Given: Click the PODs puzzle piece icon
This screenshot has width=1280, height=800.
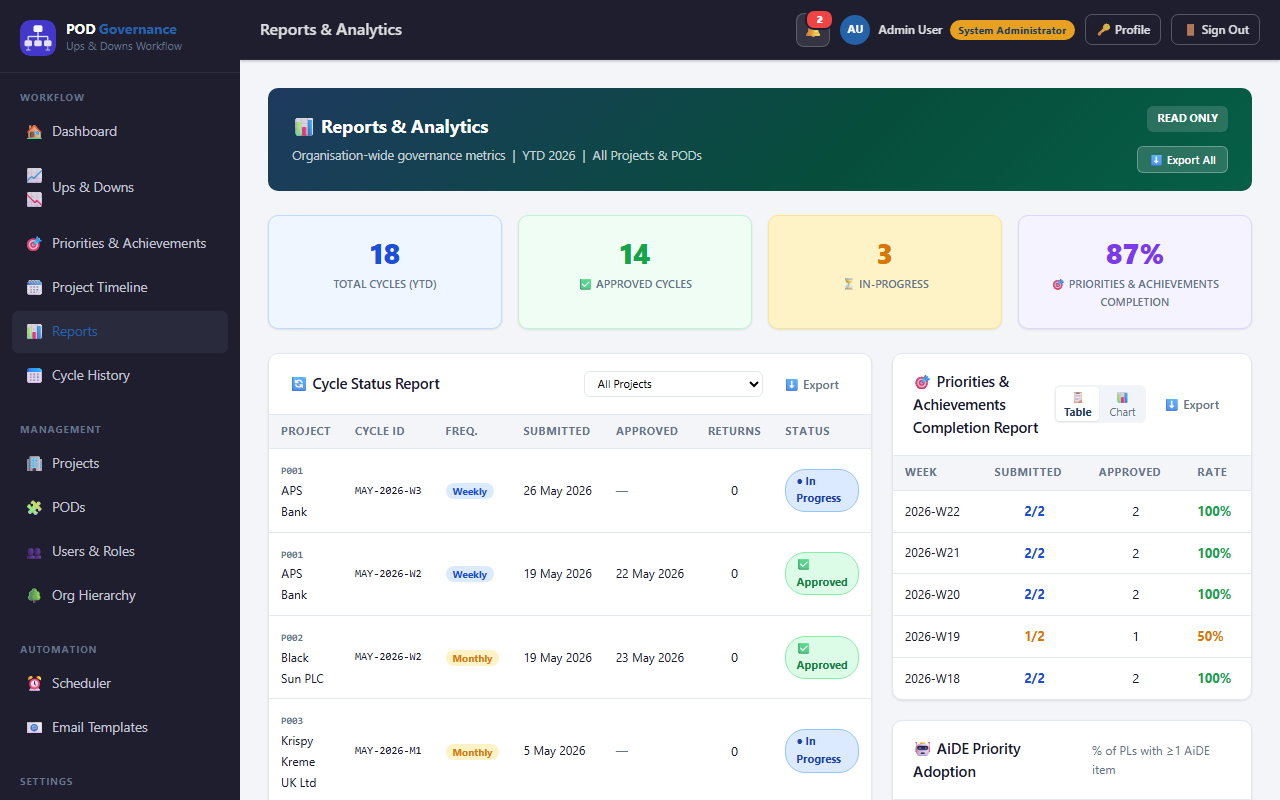Looking at the screenshot, I should 34,507.
